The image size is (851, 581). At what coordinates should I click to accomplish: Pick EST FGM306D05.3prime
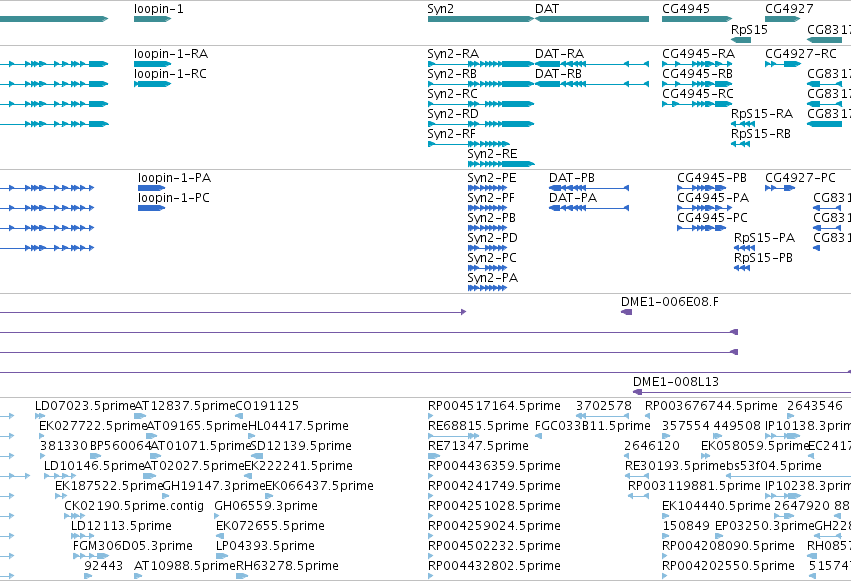pyautogui.click(x=91, y=556)
